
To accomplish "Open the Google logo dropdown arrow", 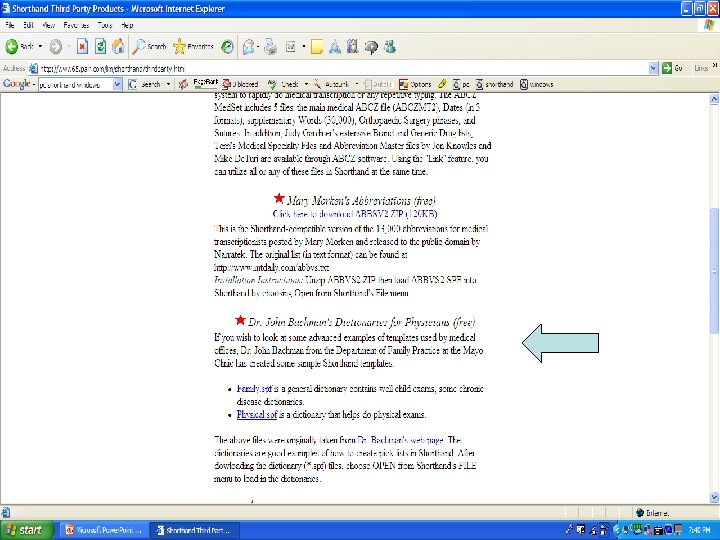I will (x=34, y=84).
